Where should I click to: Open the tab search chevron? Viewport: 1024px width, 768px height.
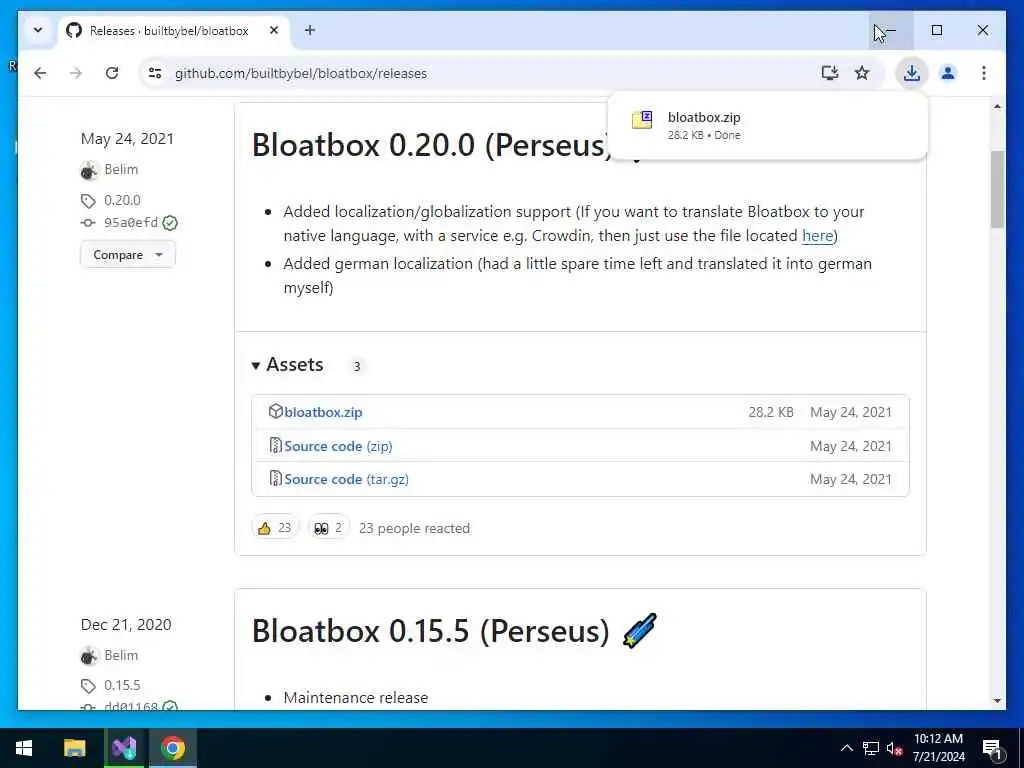[x=38, y=30]
